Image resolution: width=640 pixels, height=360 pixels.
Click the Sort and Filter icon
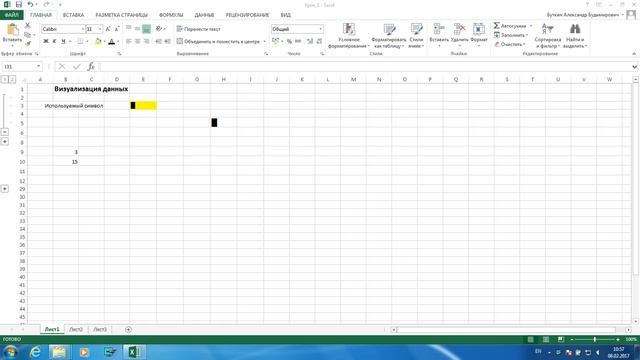tap(547, 29)
